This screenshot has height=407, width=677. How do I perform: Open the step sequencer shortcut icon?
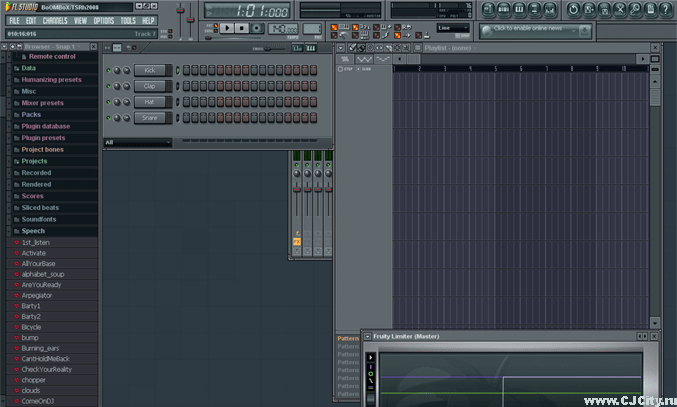click(x=503, y=9)
